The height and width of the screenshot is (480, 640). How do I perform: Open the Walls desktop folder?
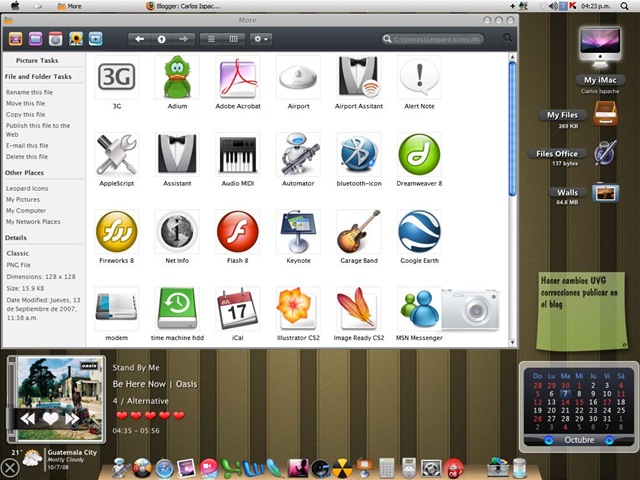[x=606, y=192]
